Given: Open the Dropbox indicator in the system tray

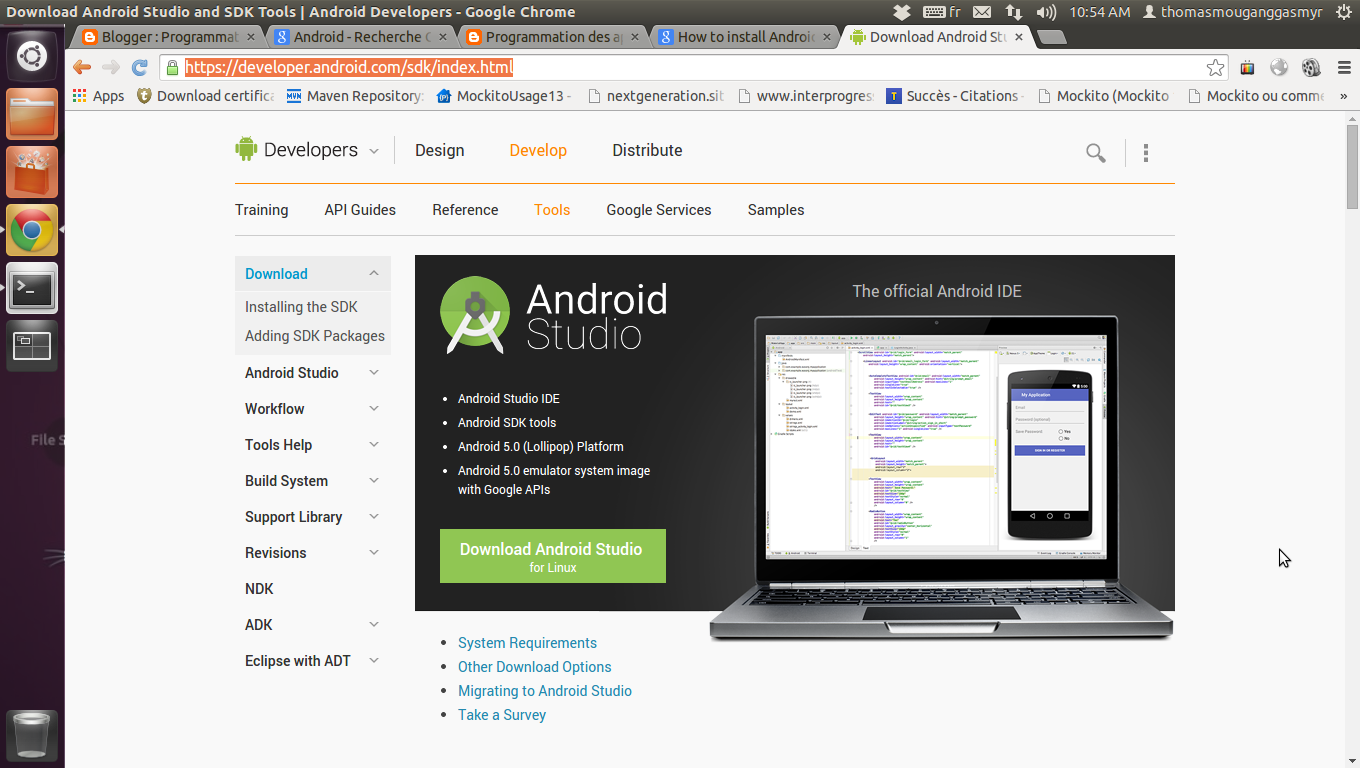Looking at the screenshot, I should [902, 12].
